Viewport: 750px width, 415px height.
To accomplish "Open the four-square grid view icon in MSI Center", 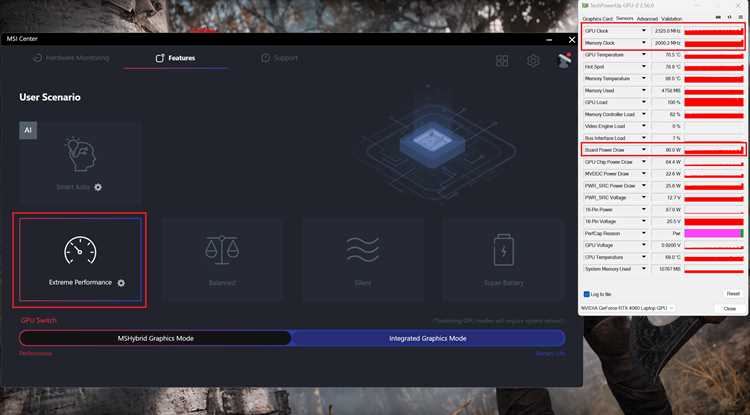I will 502,61.
